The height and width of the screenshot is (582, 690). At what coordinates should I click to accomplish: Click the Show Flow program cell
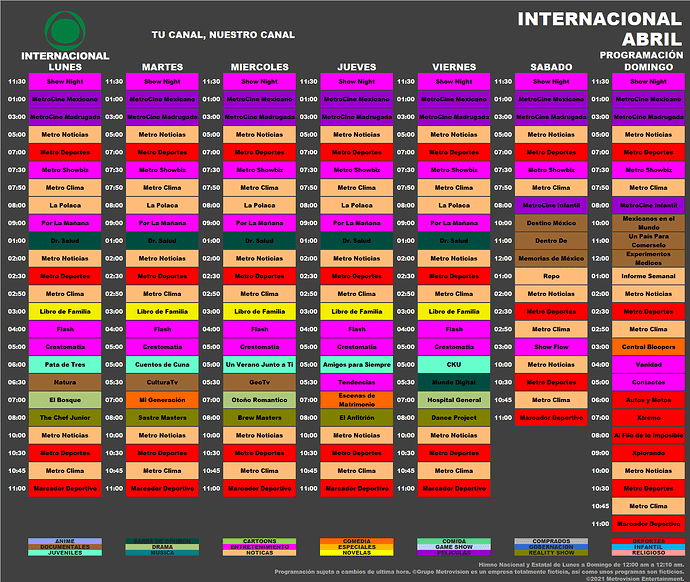tap(551, 347)
